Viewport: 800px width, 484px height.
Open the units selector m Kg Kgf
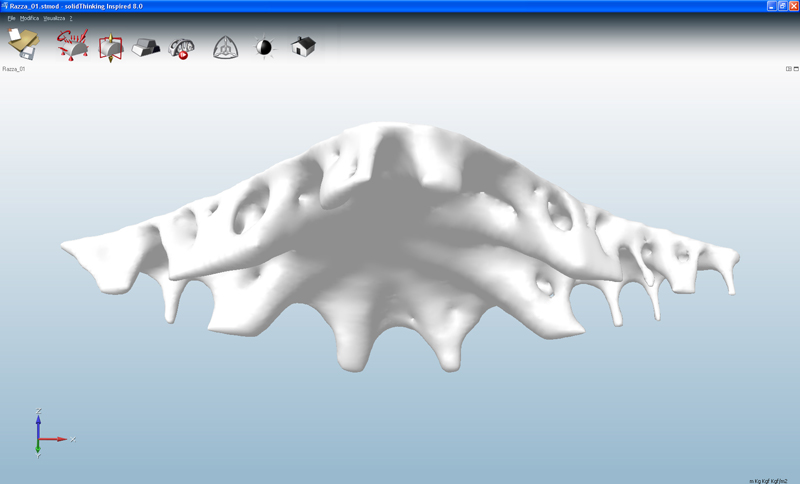(768, 480)
